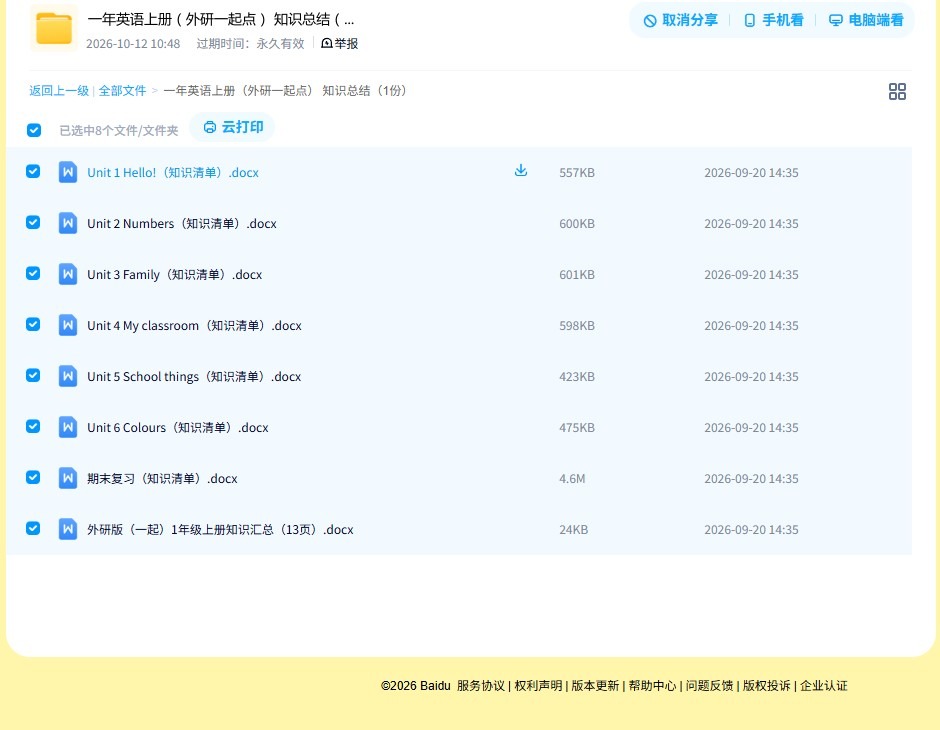The height and width of the screenshot is (730, 940).
Task: Click 电脑端看 view on PC button
Action: click(866, 20)
